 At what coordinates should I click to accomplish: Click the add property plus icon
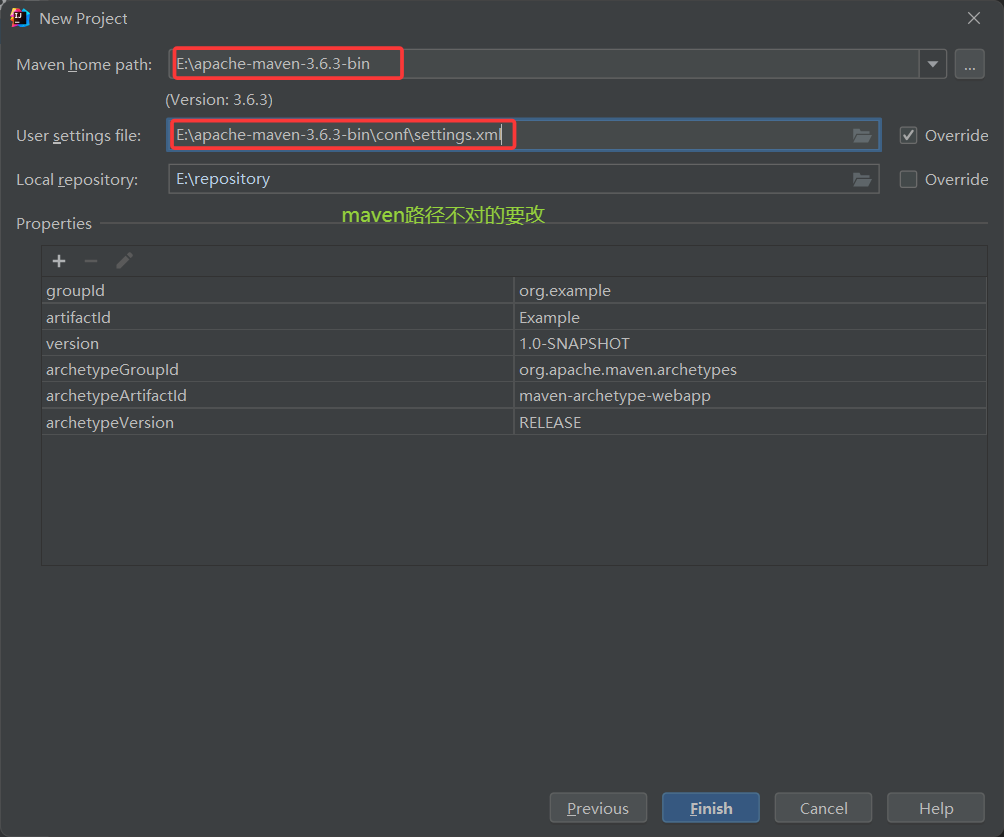(59, 261)
